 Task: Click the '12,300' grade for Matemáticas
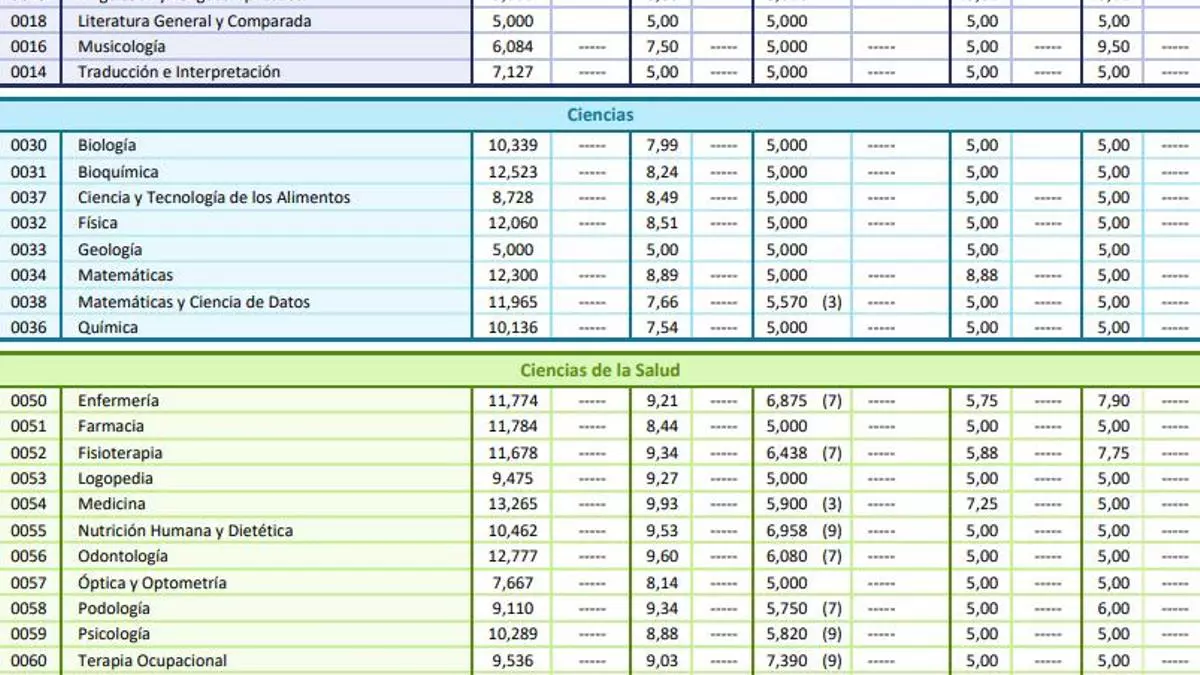(513, 275)
